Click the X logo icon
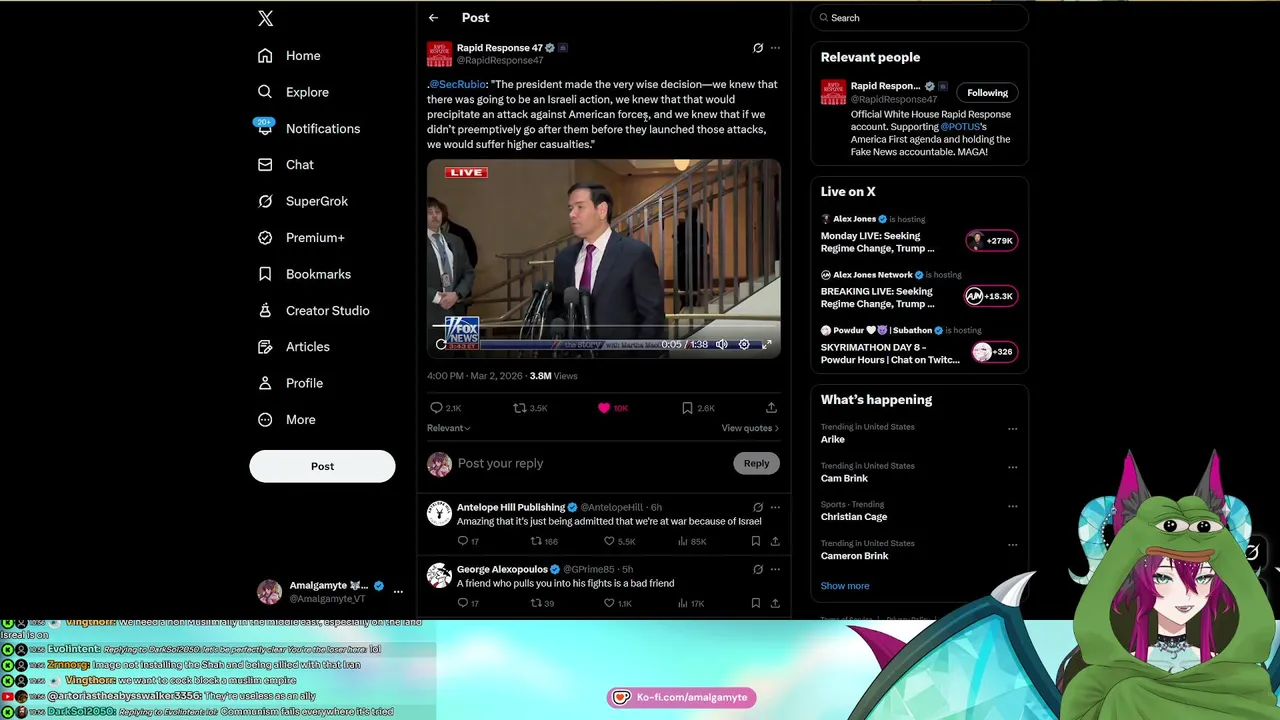1280x720 pixels. 265,18
